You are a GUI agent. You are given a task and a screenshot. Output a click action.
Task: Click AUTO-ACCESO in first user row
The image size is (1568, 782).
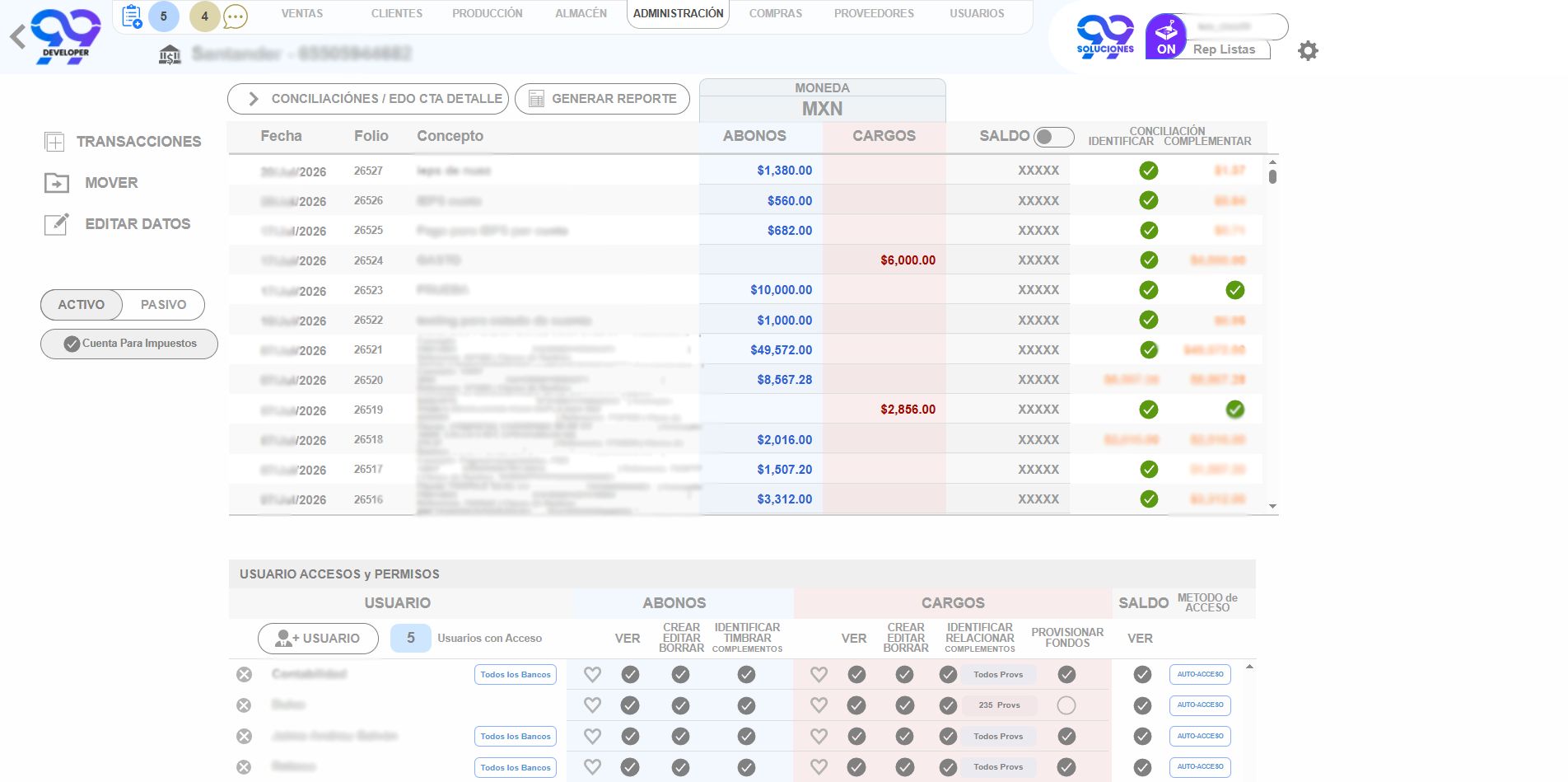coord(1200,675)
